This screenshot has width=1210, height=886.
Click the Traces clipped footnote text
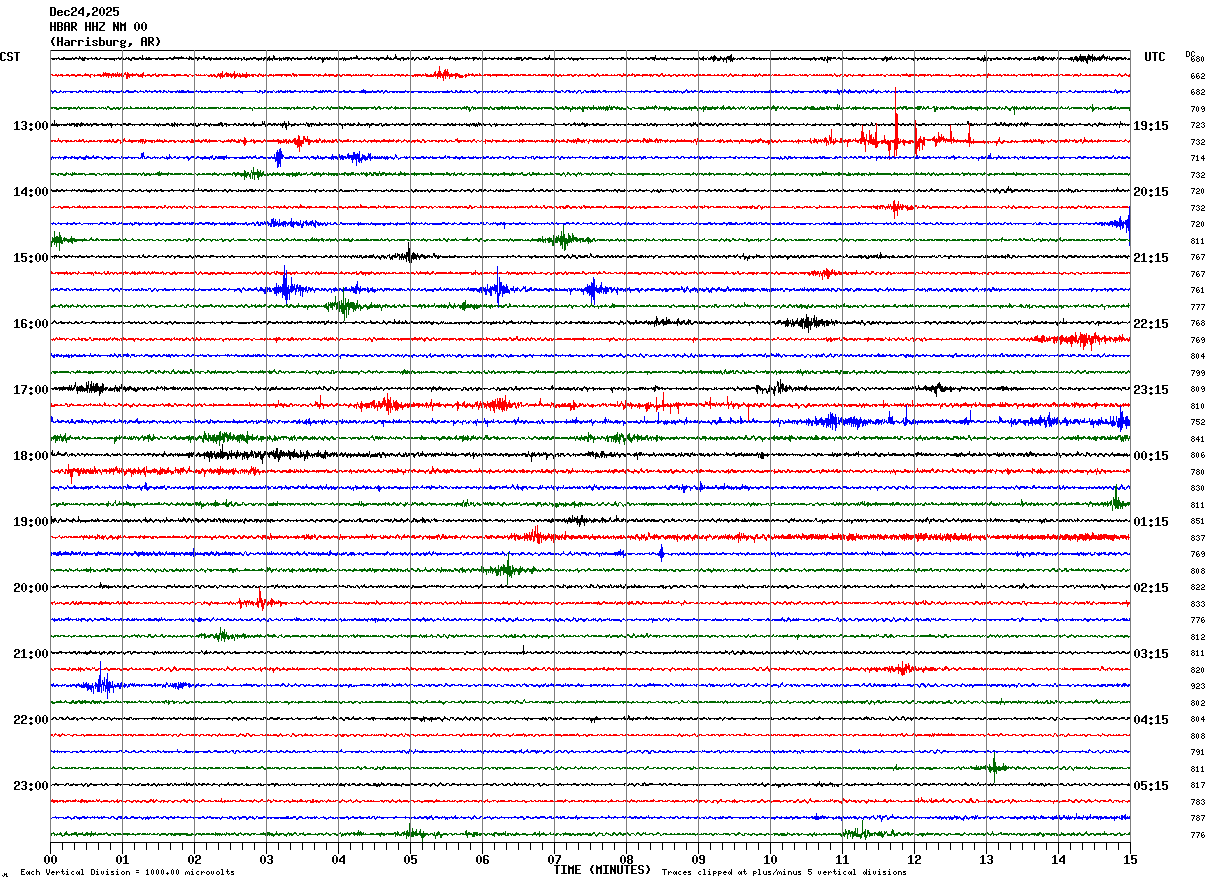[x=784, y=873]
